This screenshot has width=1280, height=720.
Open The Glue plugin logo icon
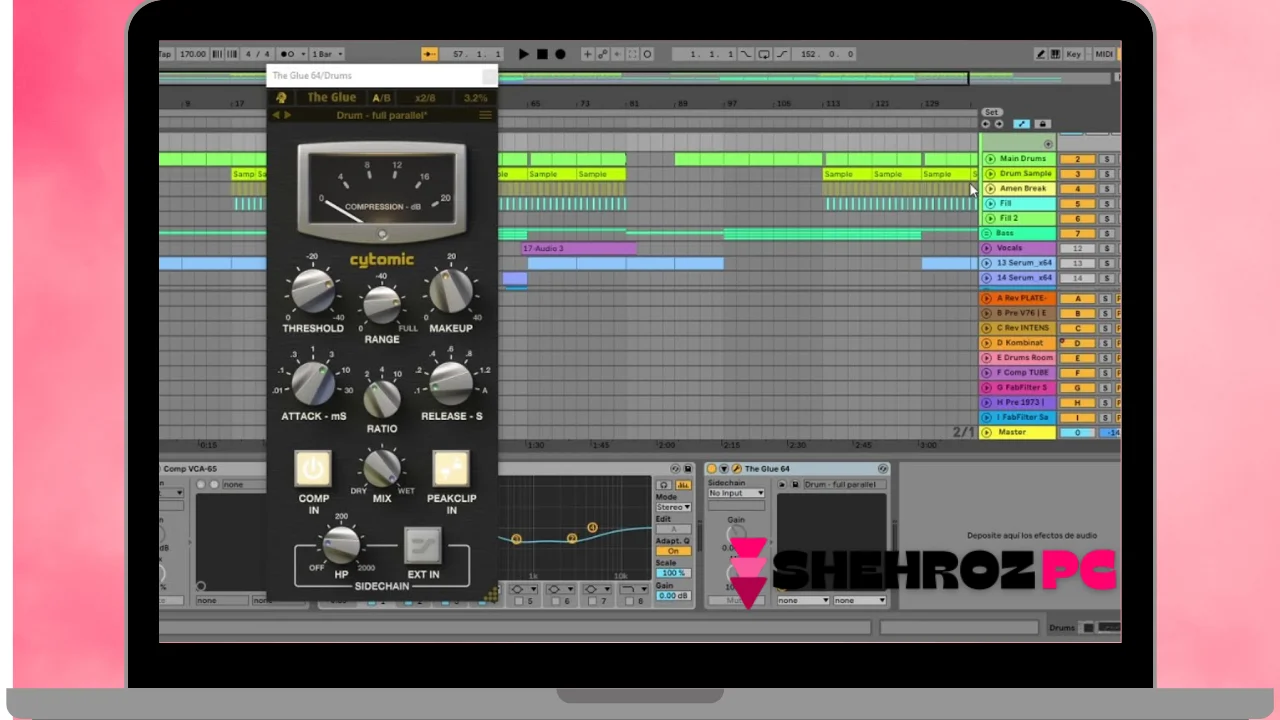[x=282, y=98]
